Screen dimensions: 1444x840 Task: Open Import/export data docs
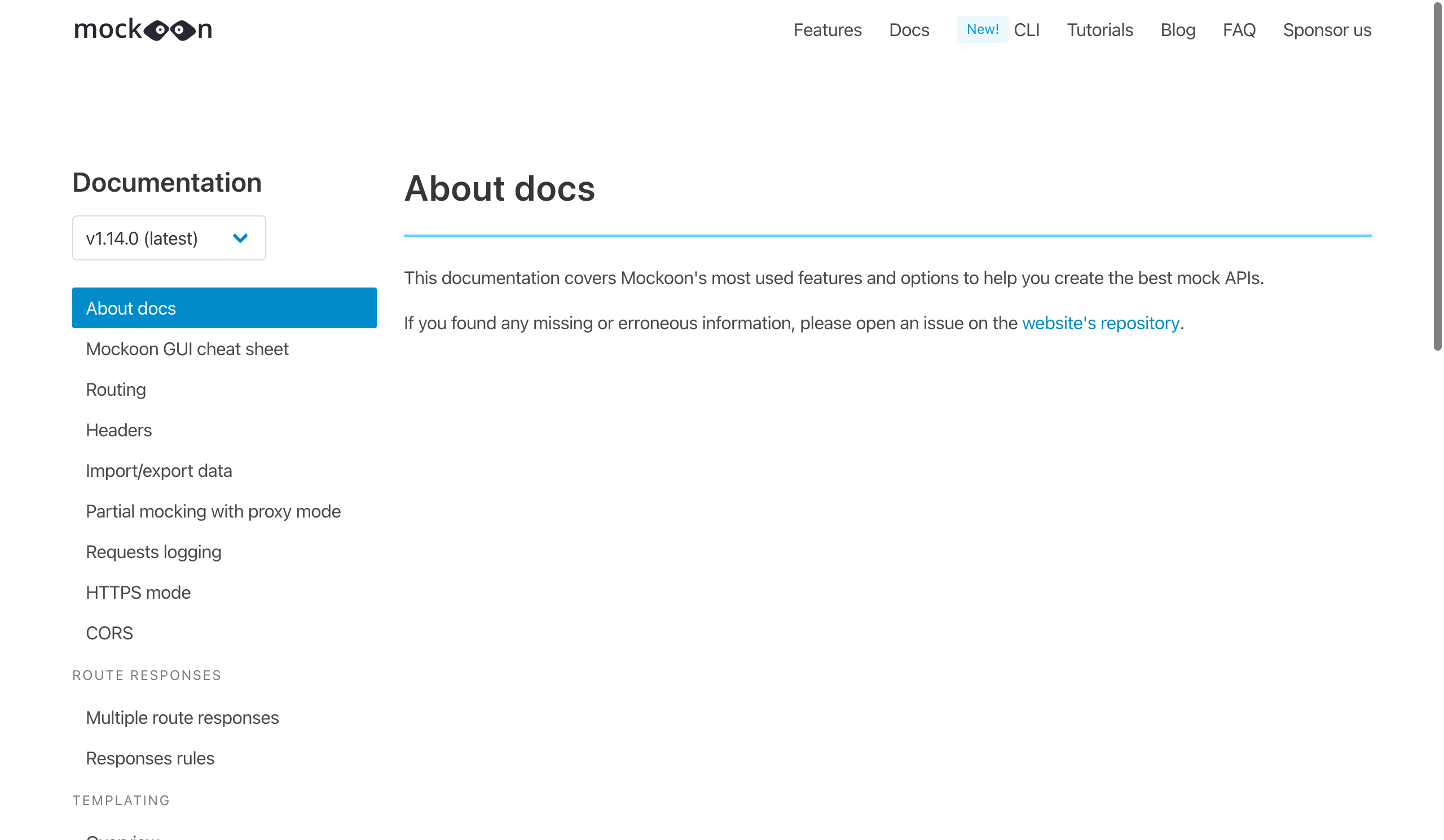pyautogui.click(x=159, y=471)
